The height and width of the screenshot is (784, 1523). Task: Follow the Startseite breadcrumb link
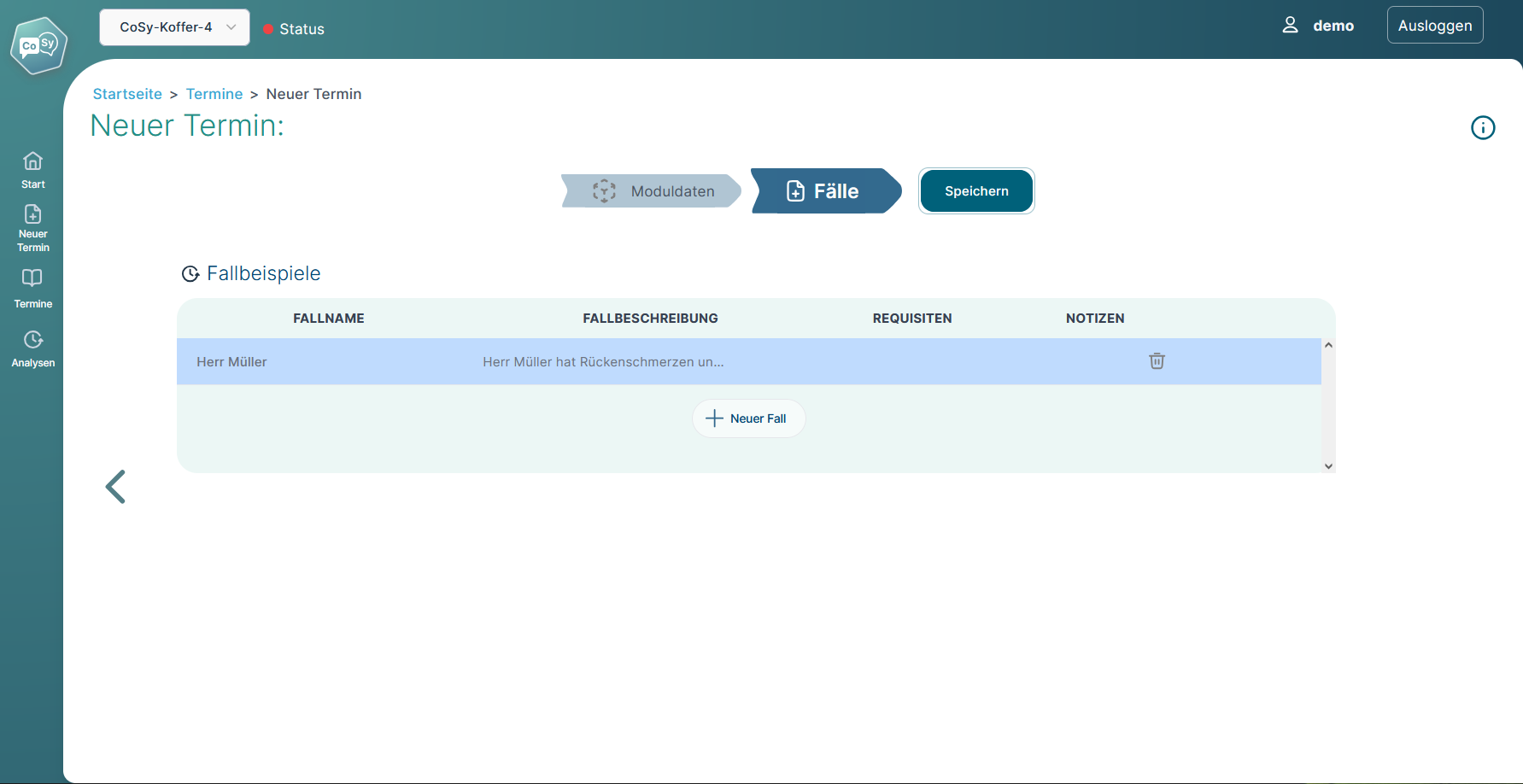pos(127,94)
